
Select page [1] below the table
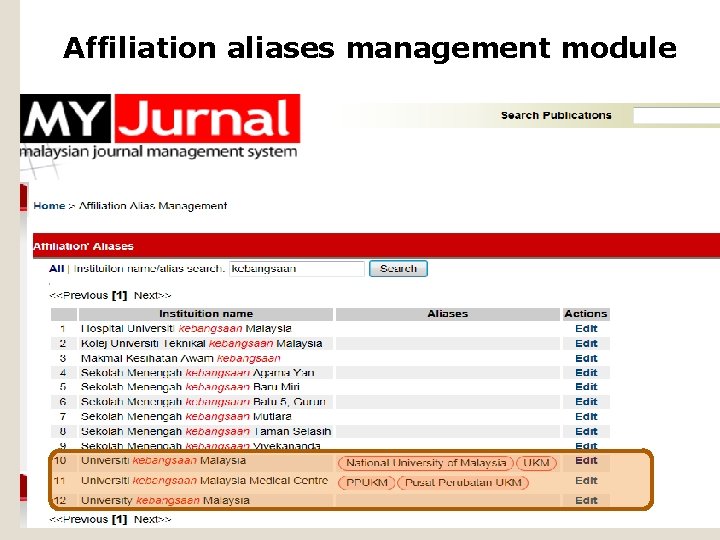click(x=119, y=519)
